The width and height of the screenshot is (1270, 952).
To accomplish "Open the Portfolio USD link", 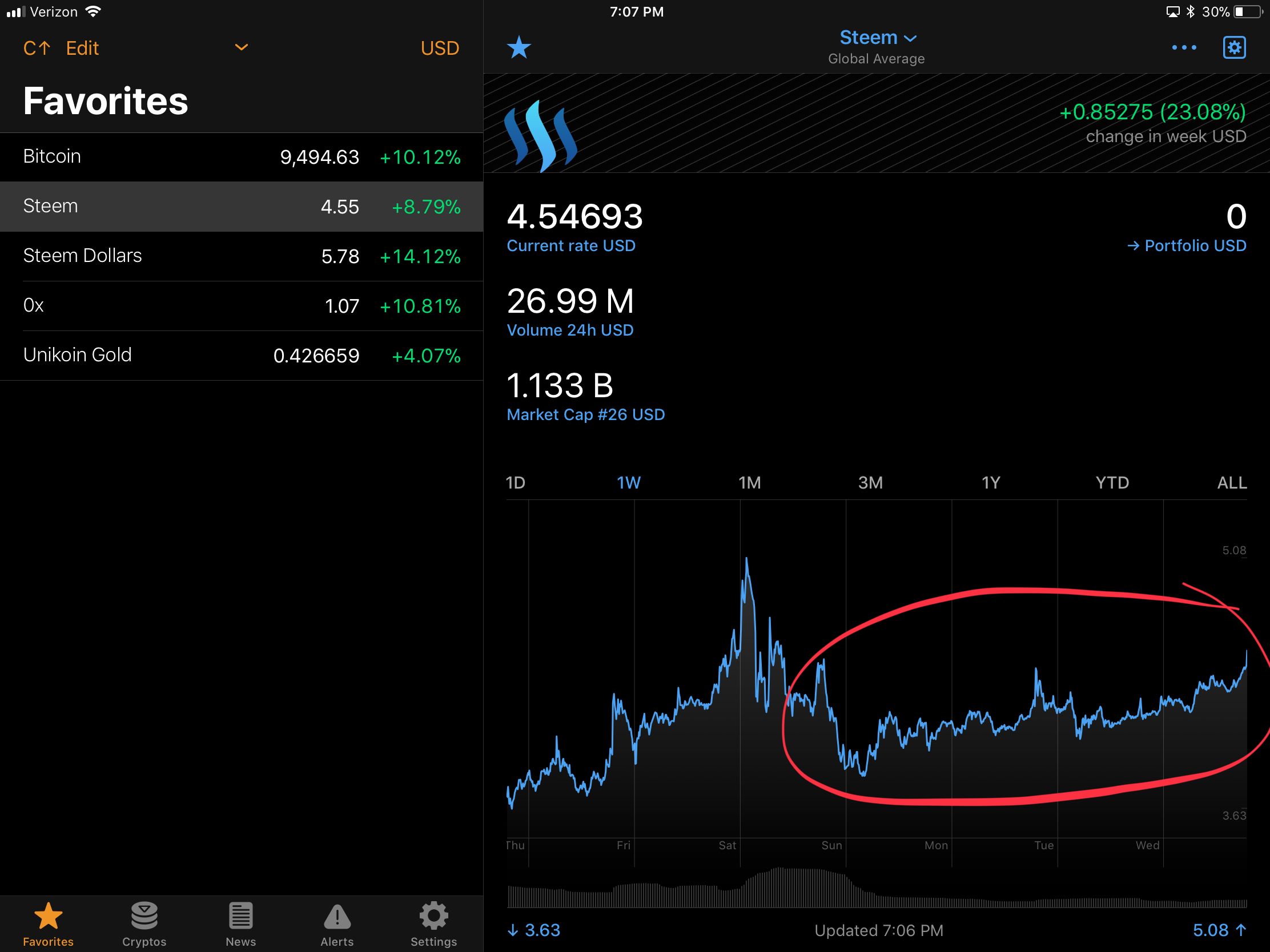I will [1187, 245].
